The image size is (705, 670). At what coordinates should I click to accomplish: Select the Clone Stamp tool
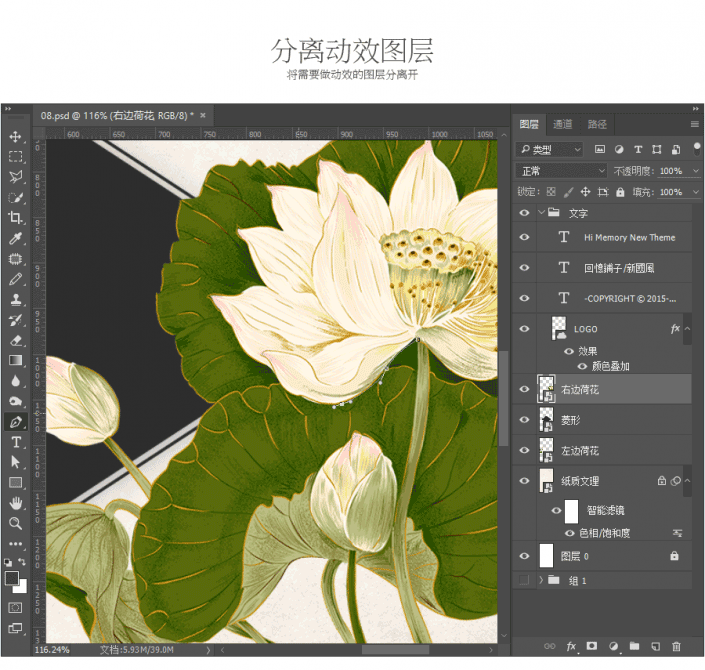click(x=15, y=299)
